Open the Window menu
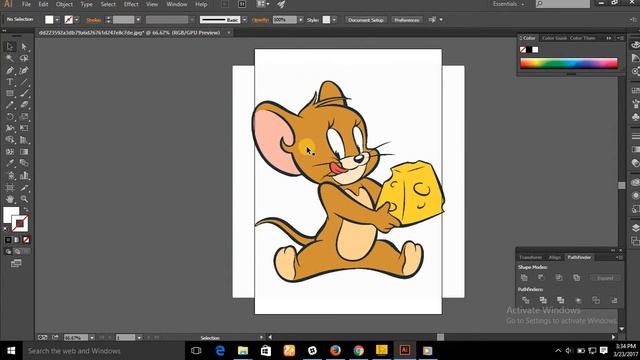The width and height of the screenshot is (640, 360). point(177,4)
